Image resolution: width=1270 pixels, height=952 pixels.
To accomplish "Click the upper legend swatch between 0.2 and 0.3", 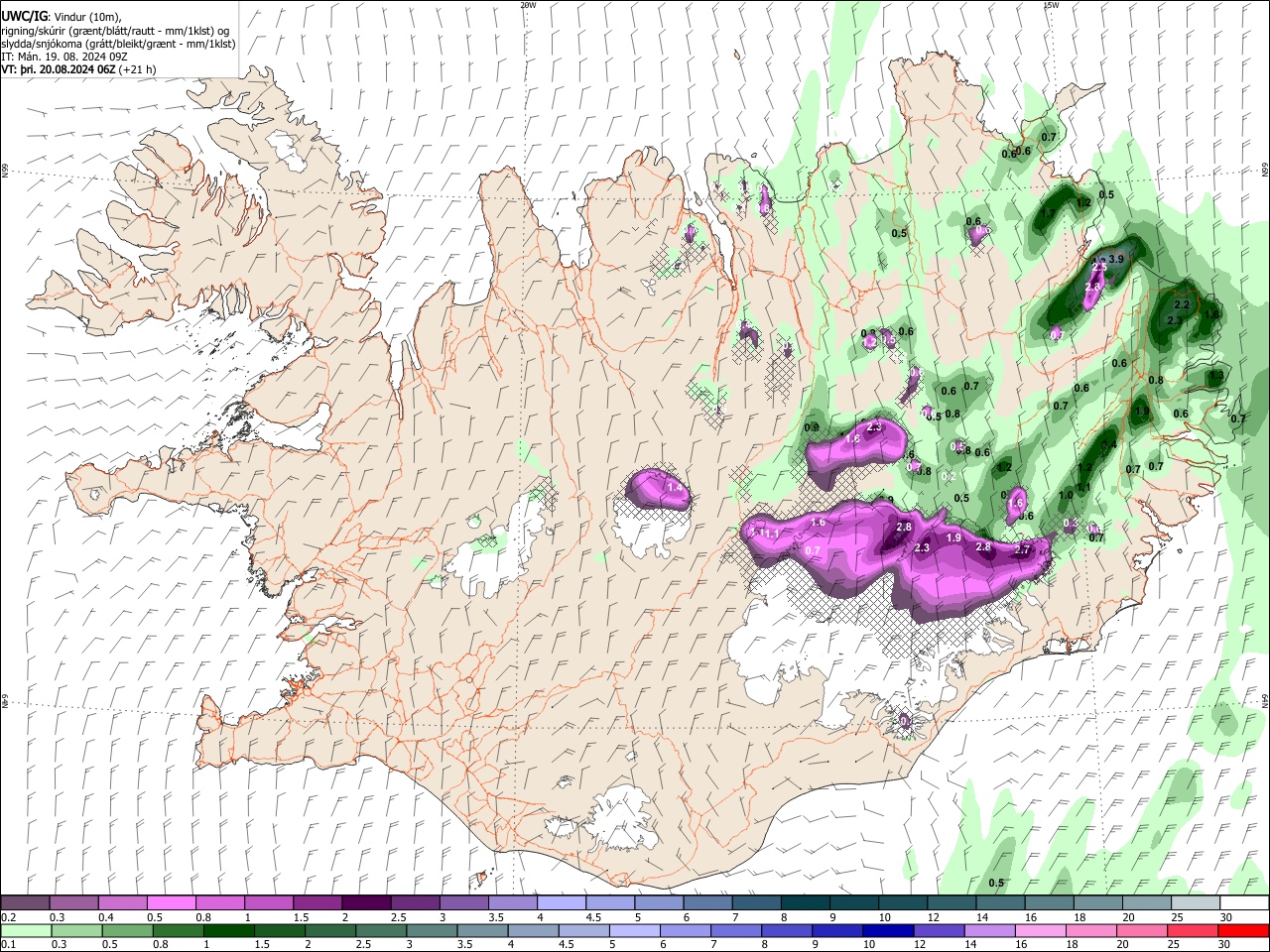I will [x=25, y=902].
